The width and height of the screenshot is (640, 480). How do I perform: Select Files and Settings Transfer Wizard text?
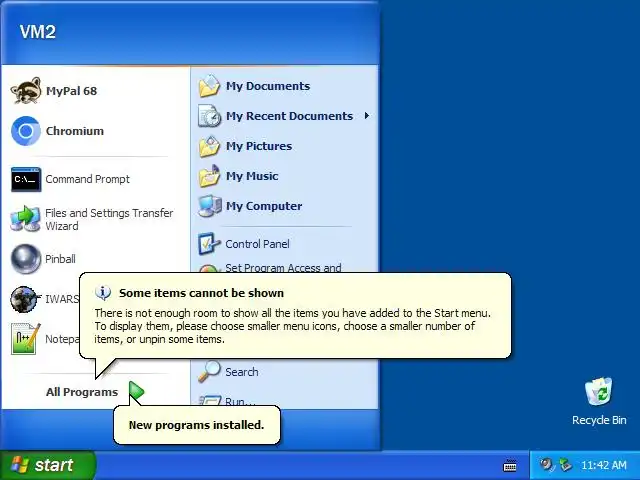(x=109, y=220)
